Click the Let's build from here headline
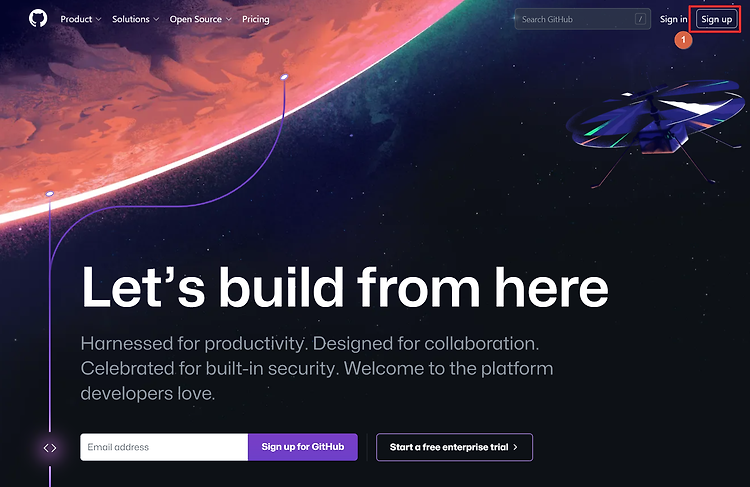The width and height of the screenshot is (750, 487). click(344, 287)
